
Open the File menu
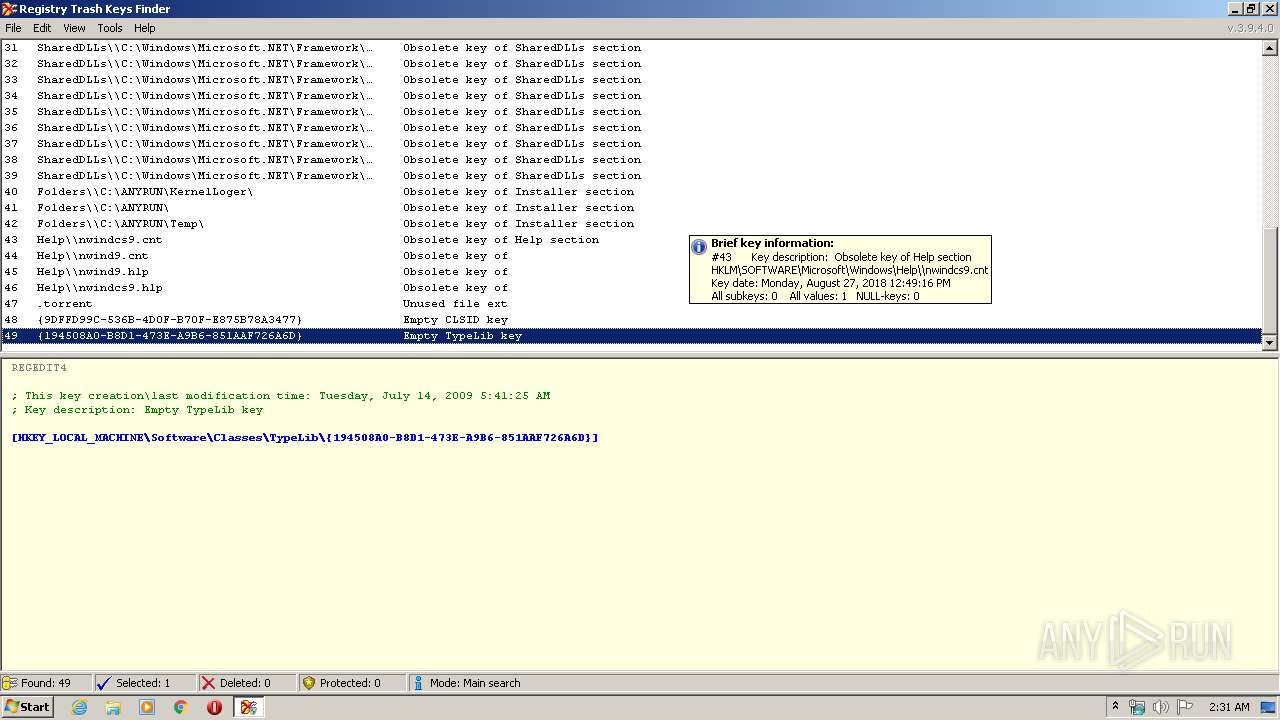[x=13, y=28]
